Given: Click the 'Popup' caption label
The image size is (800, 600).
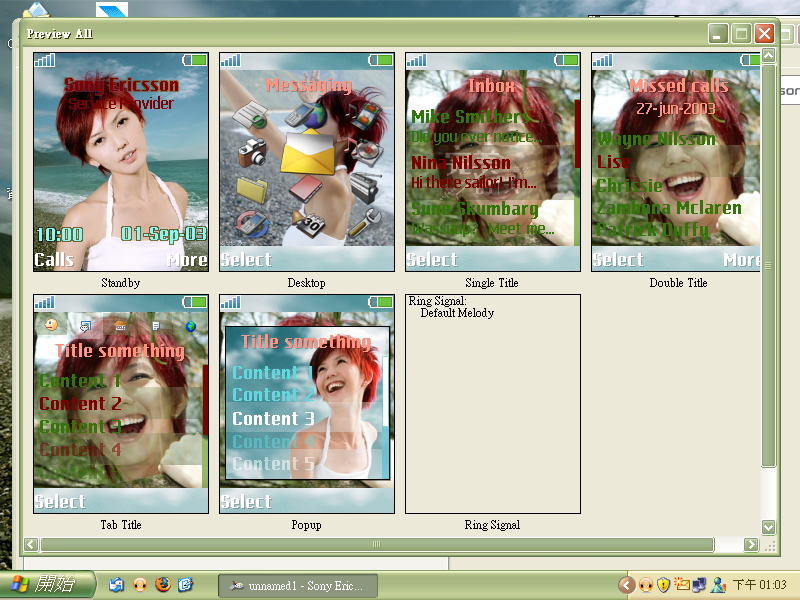Looking at the screenshot, I should point(307,525).
